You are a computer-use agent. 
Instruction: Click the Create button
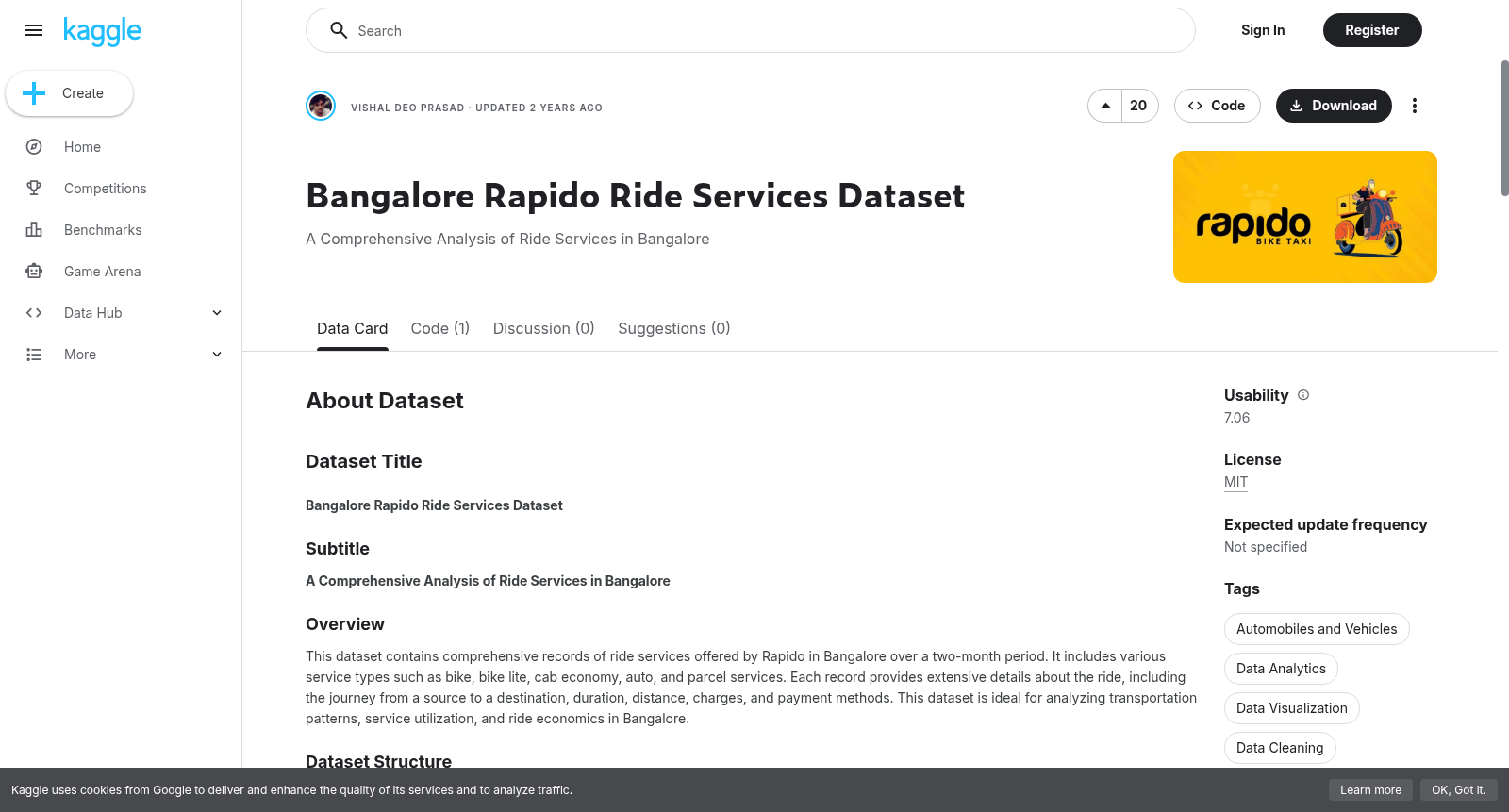pos(69,93)
